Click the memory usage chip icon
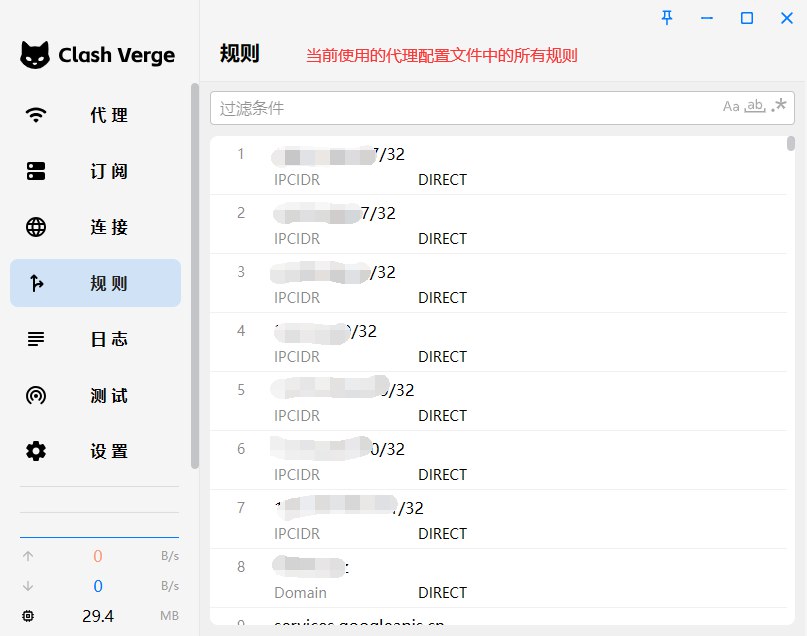Image resolution: width=807 pixels, height=636 pixels. coord(28,616)
